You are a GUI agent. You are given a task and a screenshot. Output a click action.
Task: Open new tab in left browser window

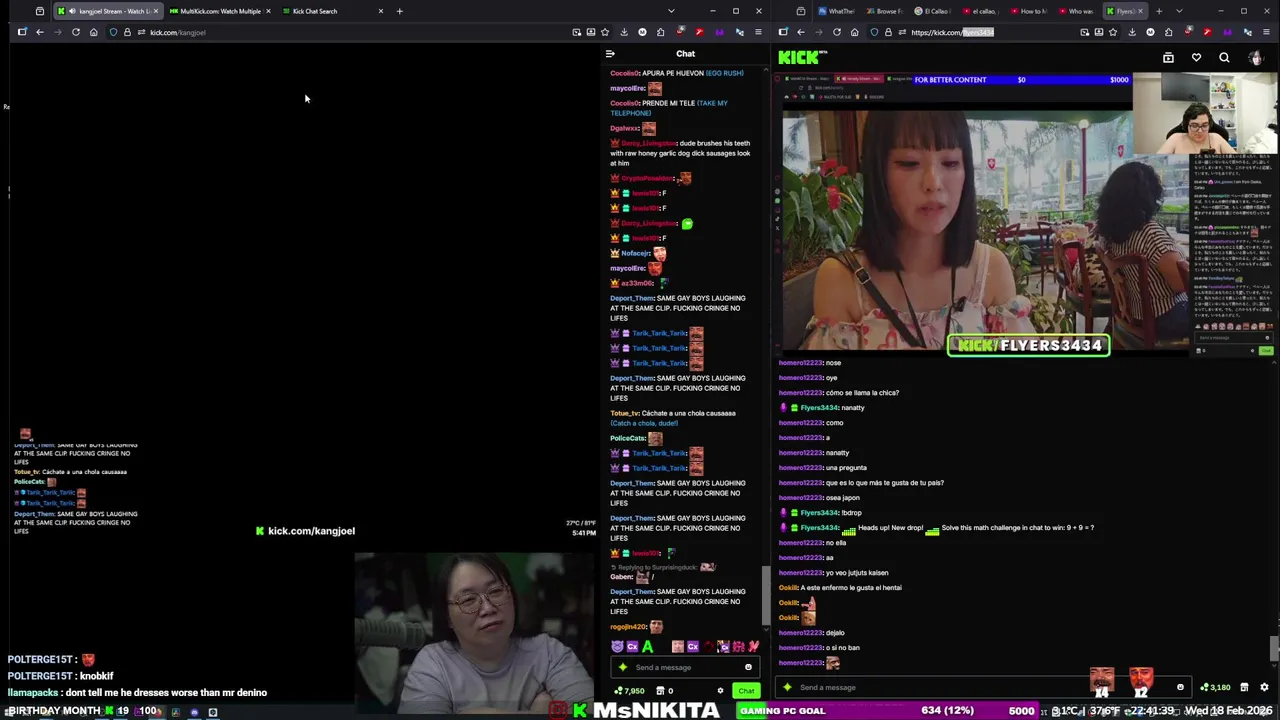point(399,11)
